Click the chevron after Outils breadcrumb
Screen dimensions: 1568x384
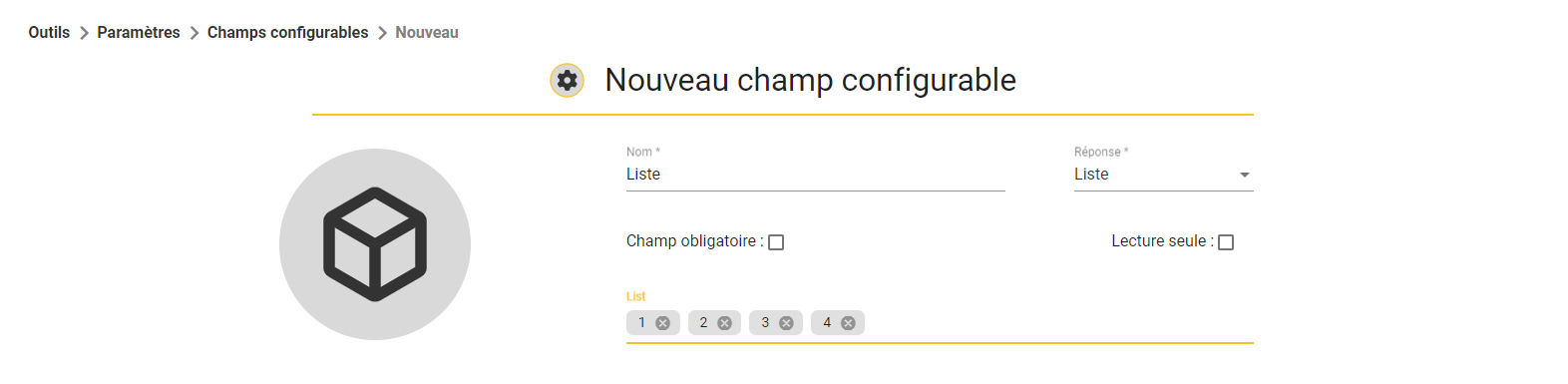84,33
